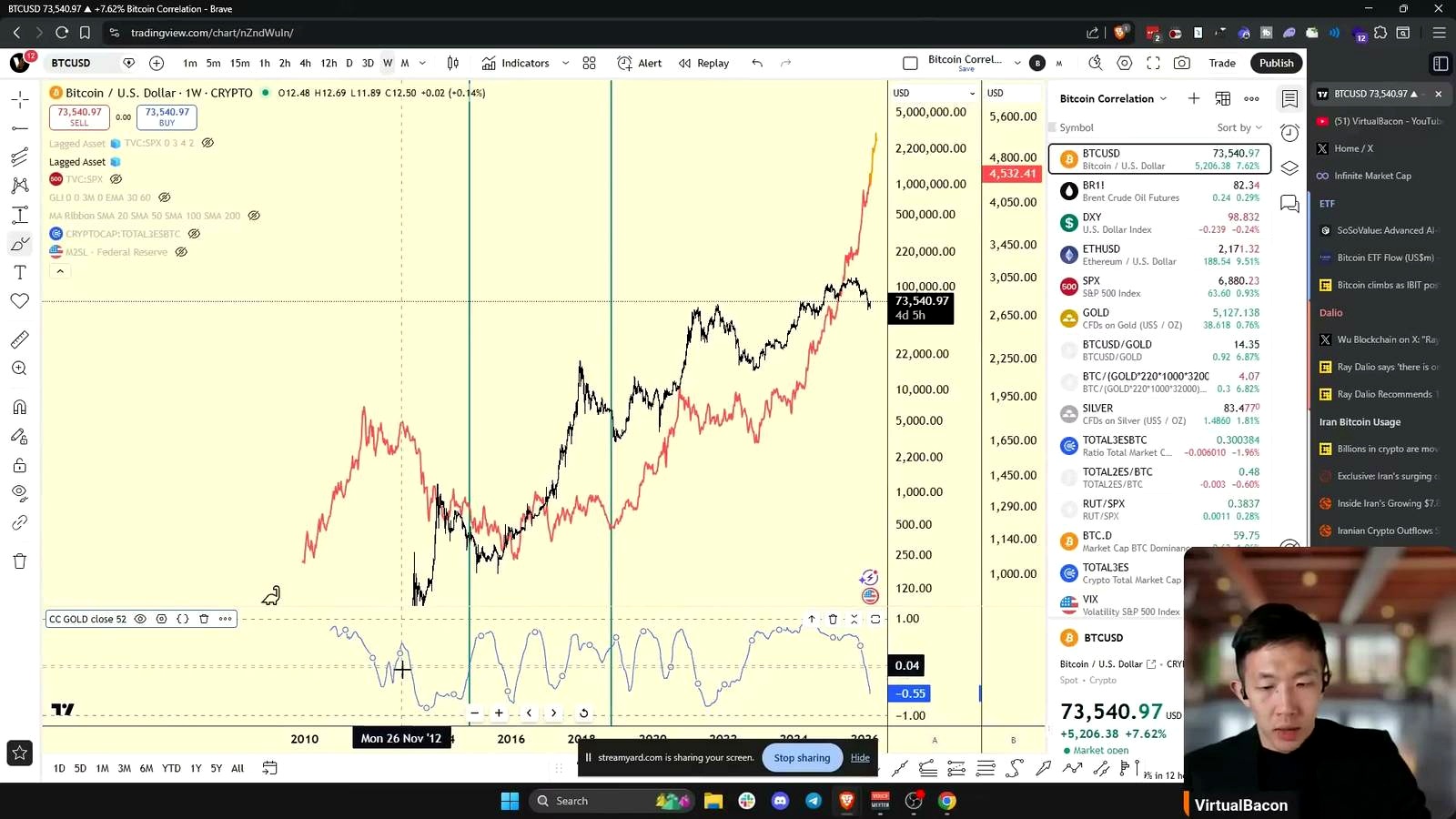Open go-to-date calendar icon
The image size is (1456, 819).
(269, 768)
